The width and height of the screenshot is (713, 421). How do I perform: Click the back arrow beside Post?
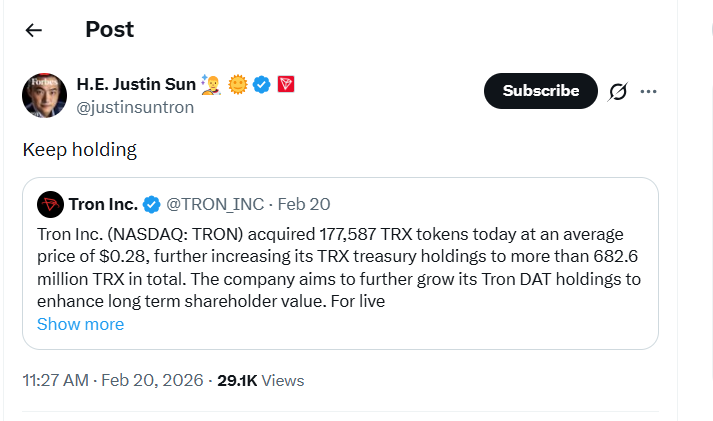[x=34, y=30]
